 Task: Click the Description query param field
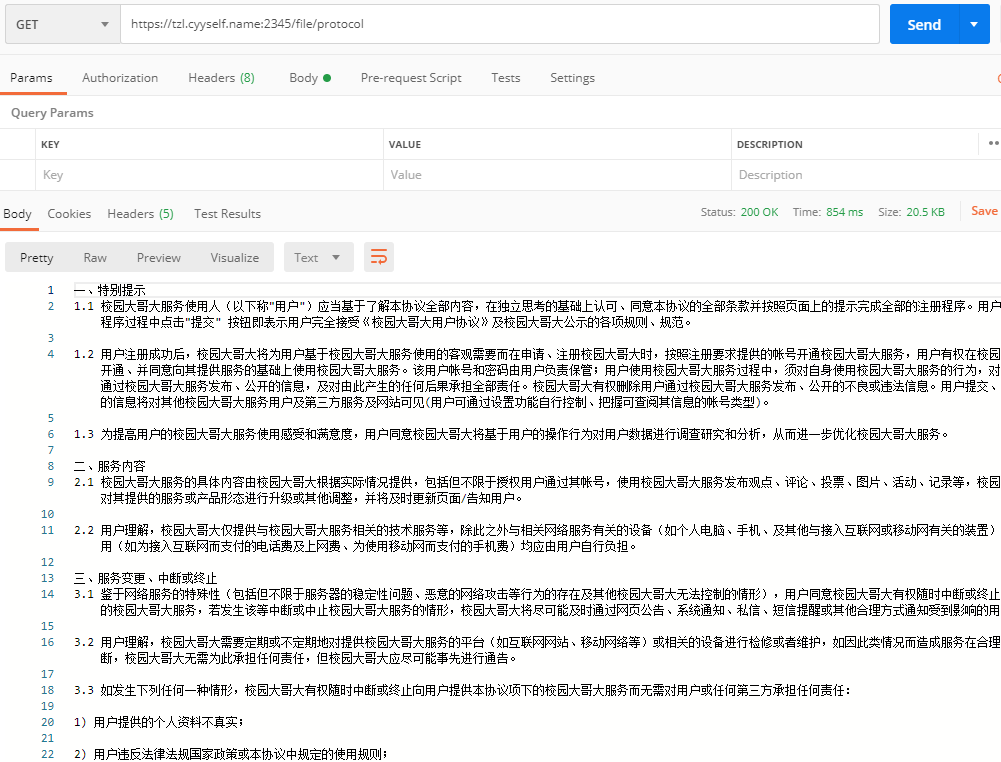pyautogui.click(x=866, y=175)
